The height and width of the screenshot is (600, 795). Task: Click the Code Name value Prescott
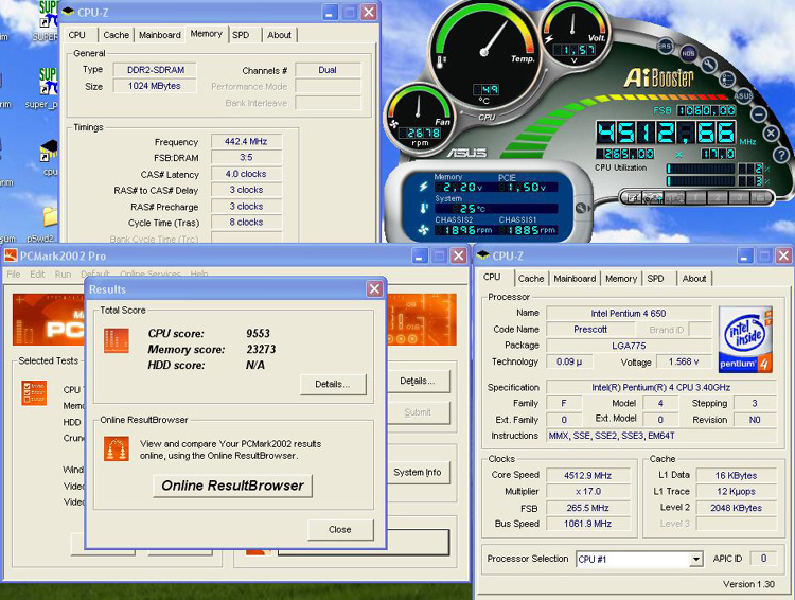[590, 329]
